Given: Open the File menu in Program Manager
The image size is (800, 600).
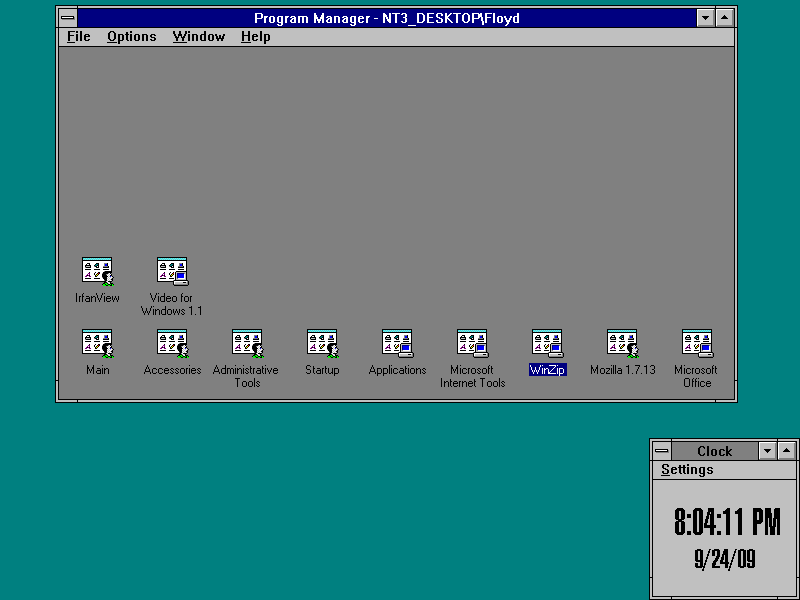Looking at the screenshot, I should pyautogui.click(x=78, y=37).
